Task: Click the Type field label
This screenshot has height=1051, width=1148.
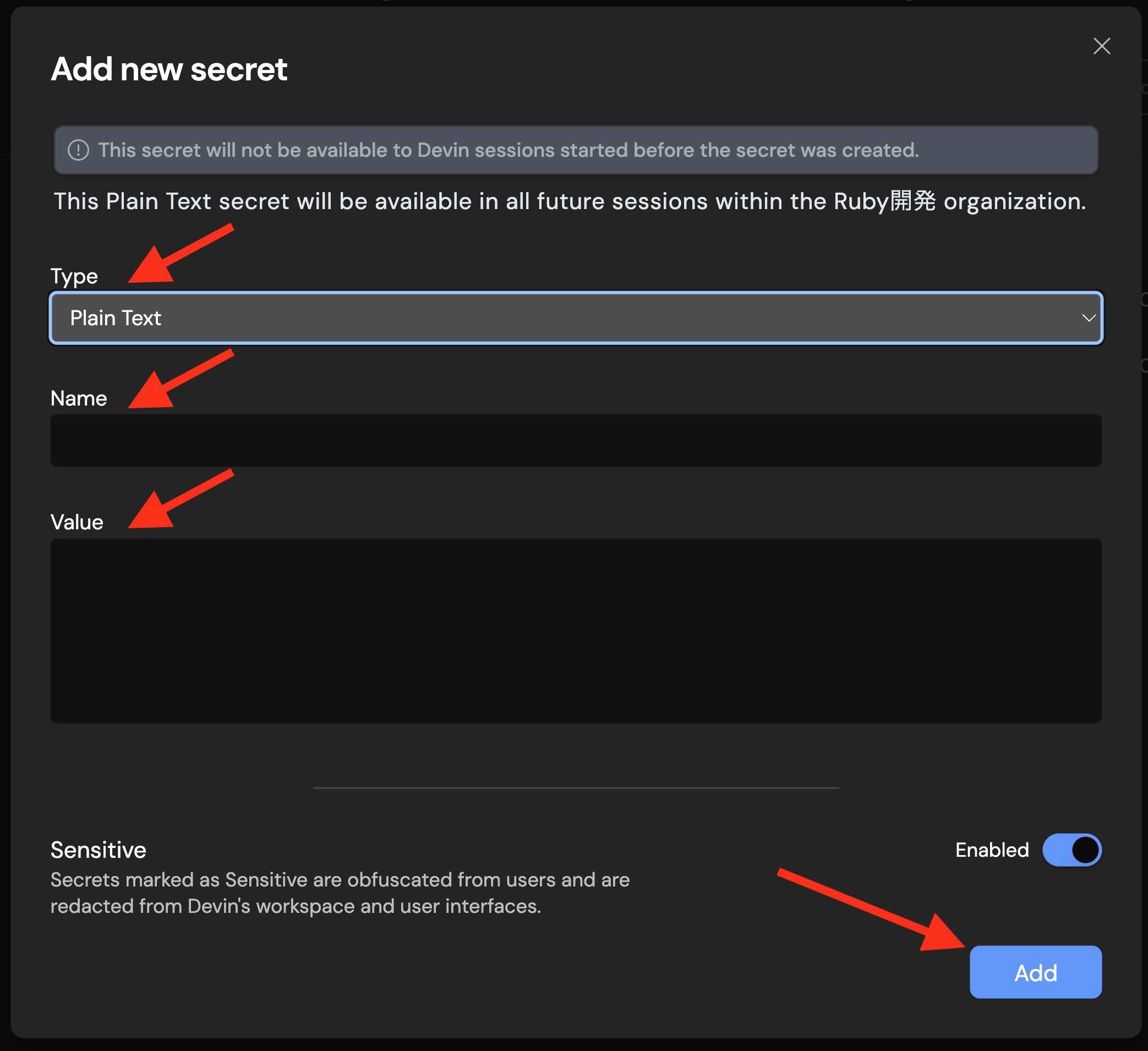Action: point(74,276)
